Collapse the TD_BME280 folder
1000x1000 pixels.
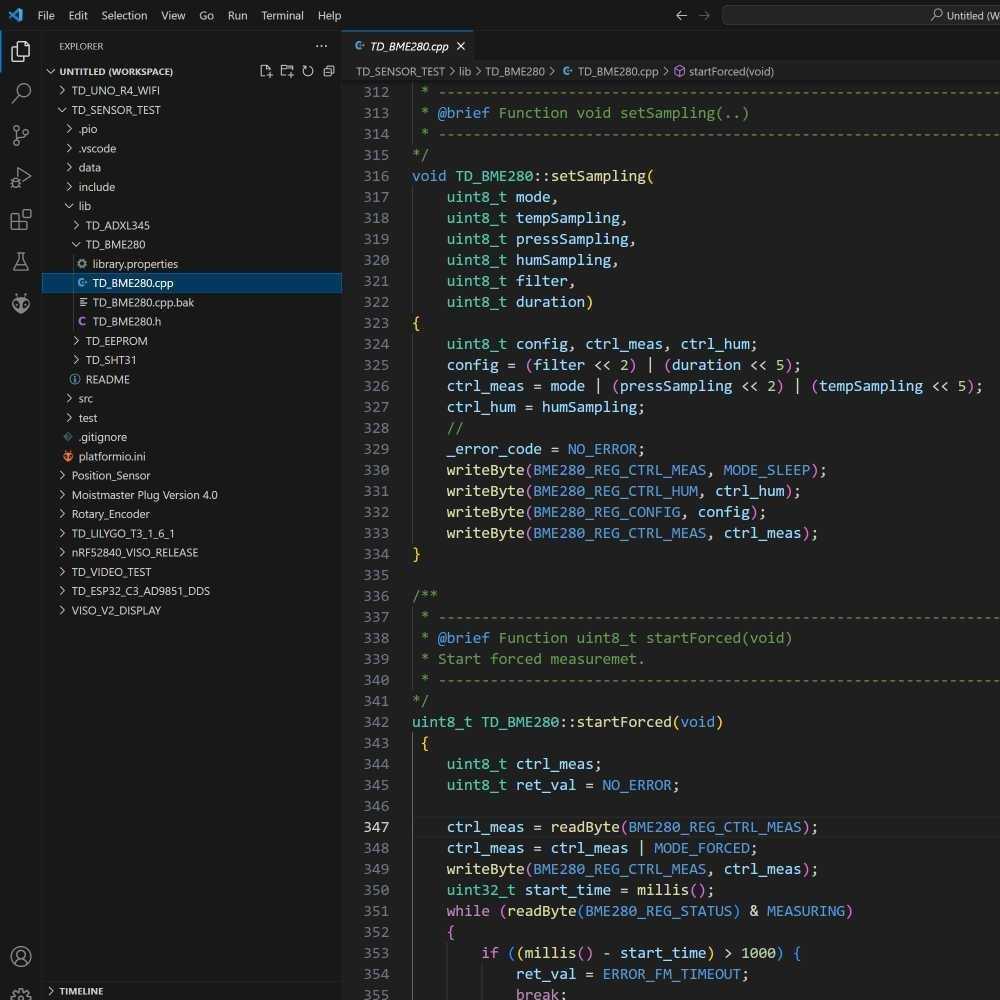(115, 245)
